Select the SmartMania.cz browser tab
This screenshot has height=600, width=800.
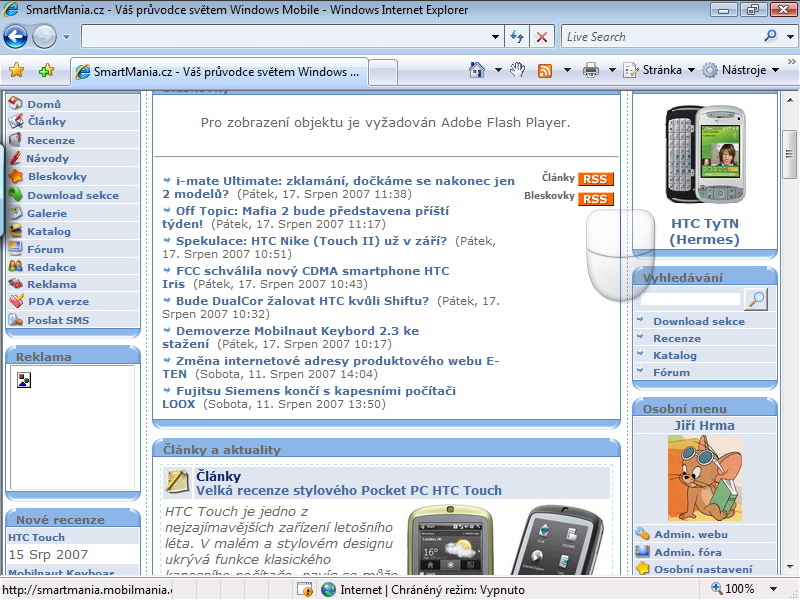(x=219, y=72)
